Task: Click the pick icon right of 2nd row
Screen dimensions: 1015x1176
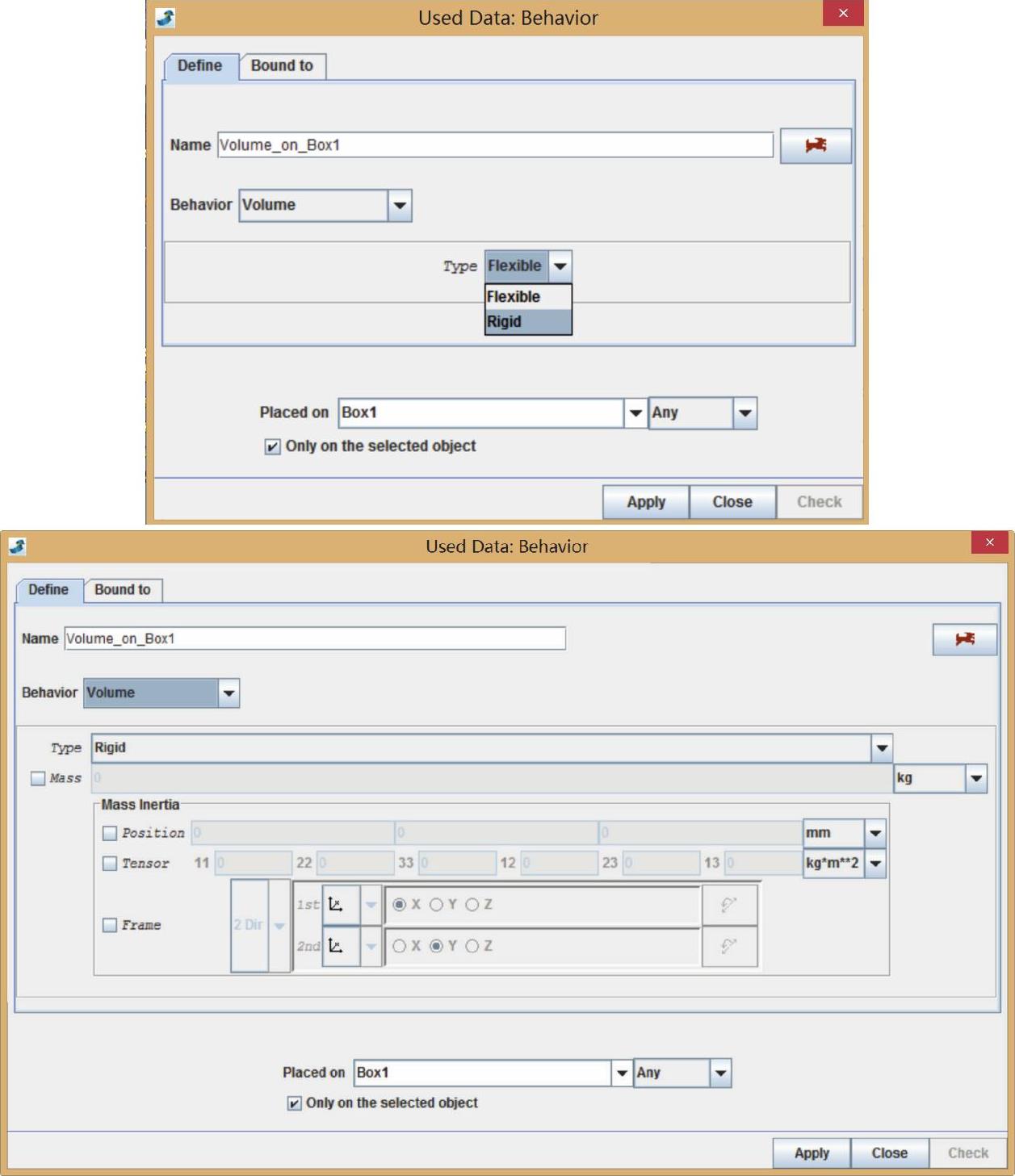Action: (729, 946)
